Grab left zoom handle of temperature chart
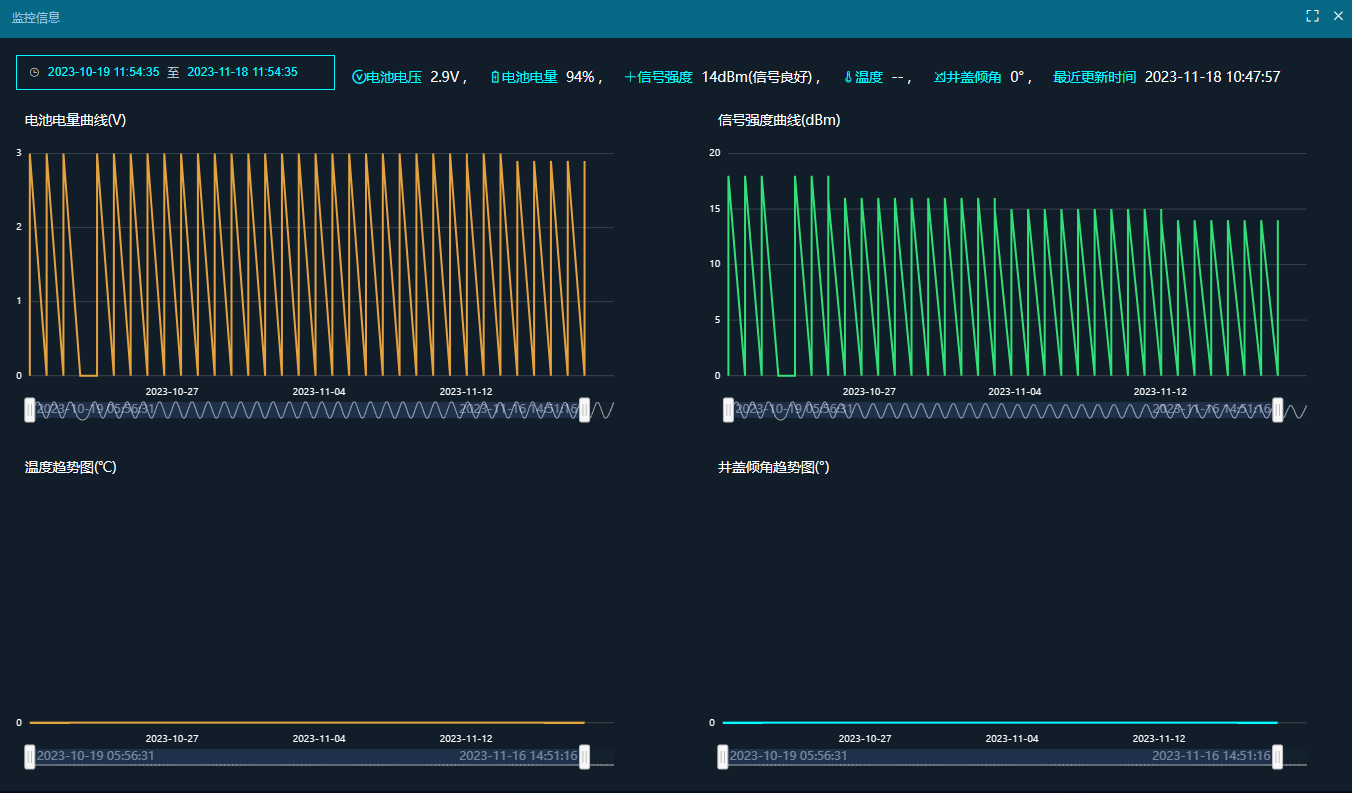 29,756
